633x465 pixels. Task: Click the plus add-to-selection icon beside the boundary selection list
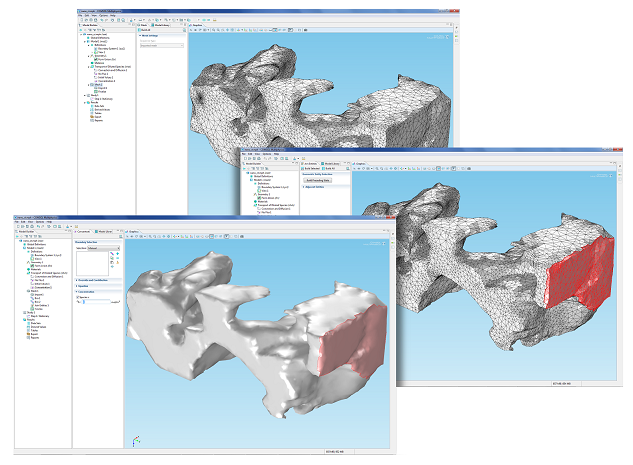(117, 253)
